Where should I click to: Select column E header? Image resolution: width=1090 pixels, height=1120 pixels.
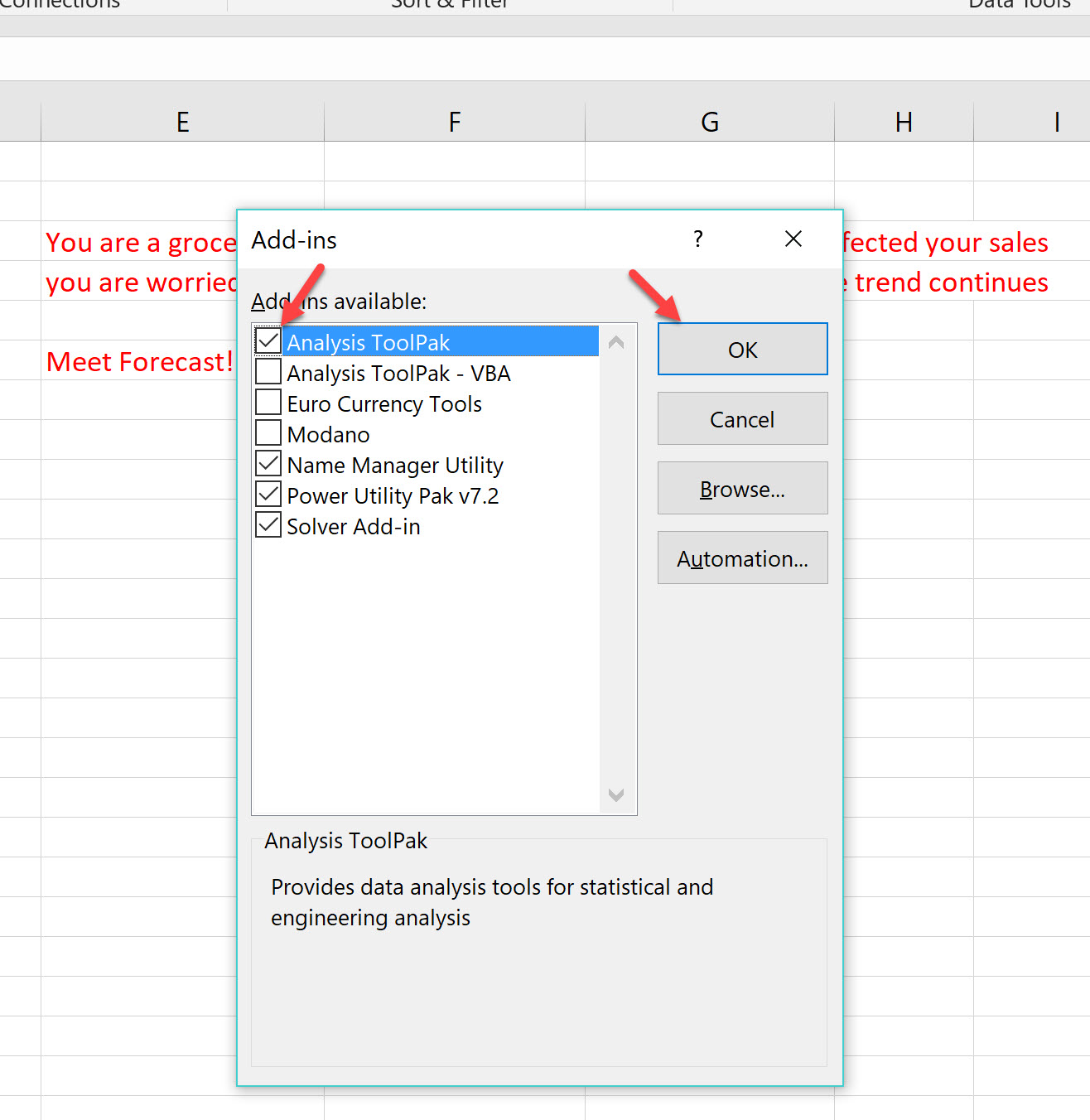(181, 121)
